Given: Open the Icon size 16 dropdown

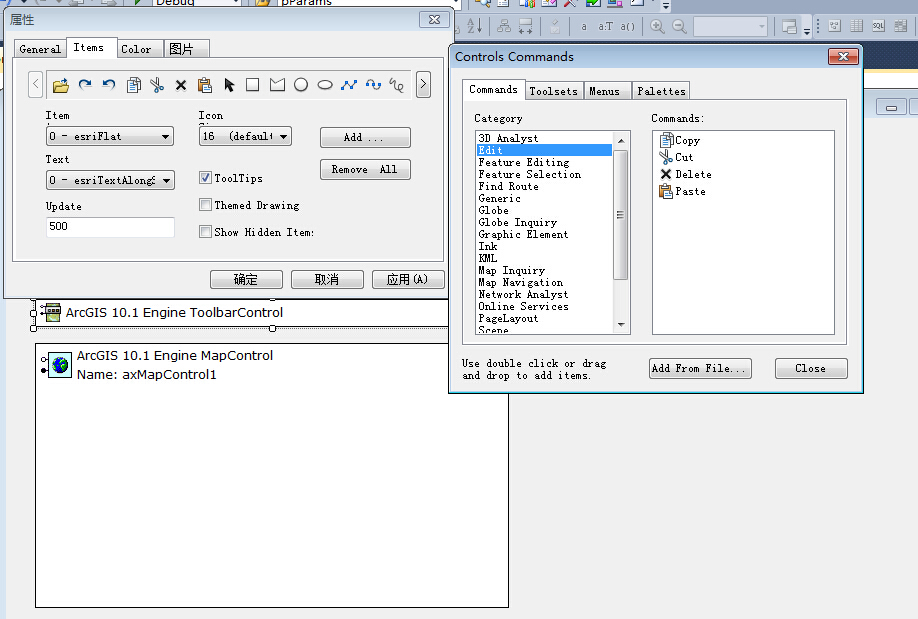Looking at the screenshot, I should point(245,136).
